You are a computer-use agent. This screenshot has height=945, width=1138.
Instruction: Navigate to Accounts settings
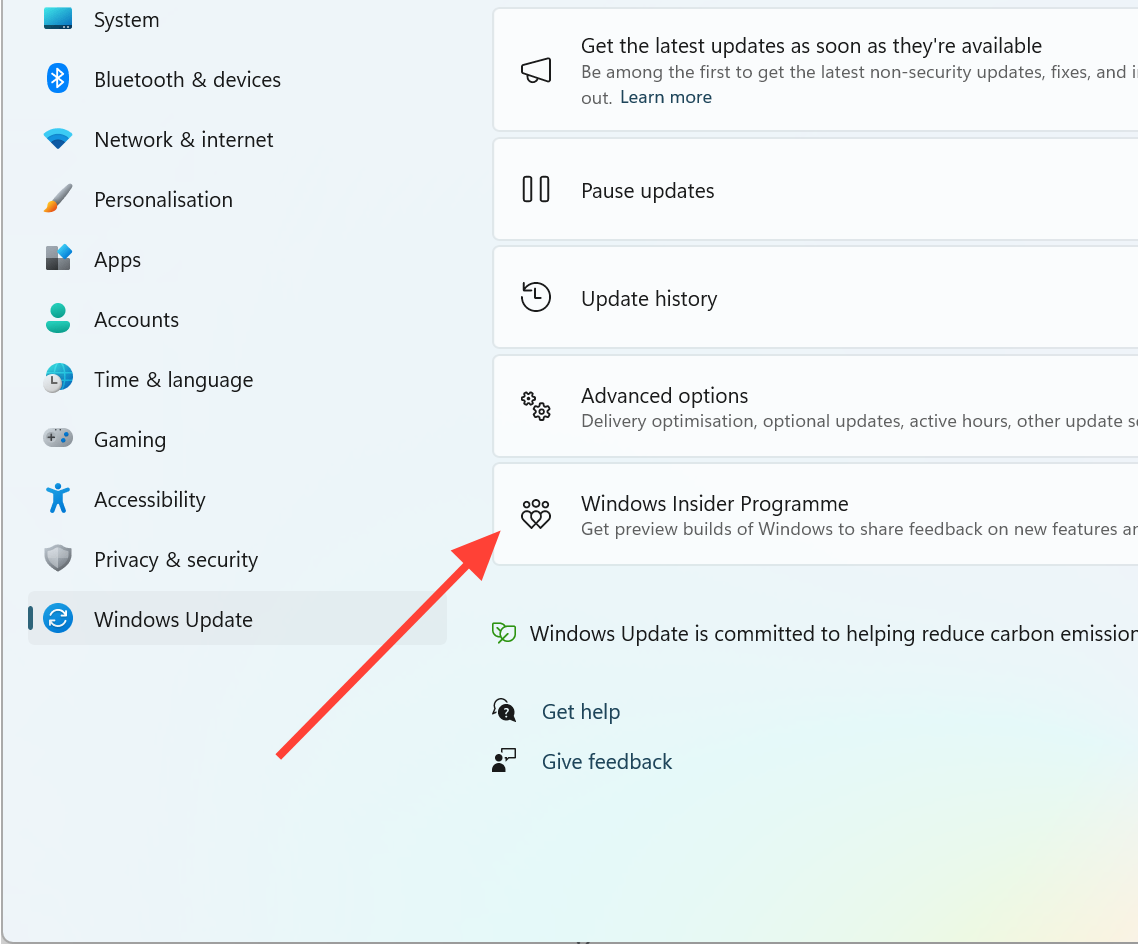tap(237, 319)
